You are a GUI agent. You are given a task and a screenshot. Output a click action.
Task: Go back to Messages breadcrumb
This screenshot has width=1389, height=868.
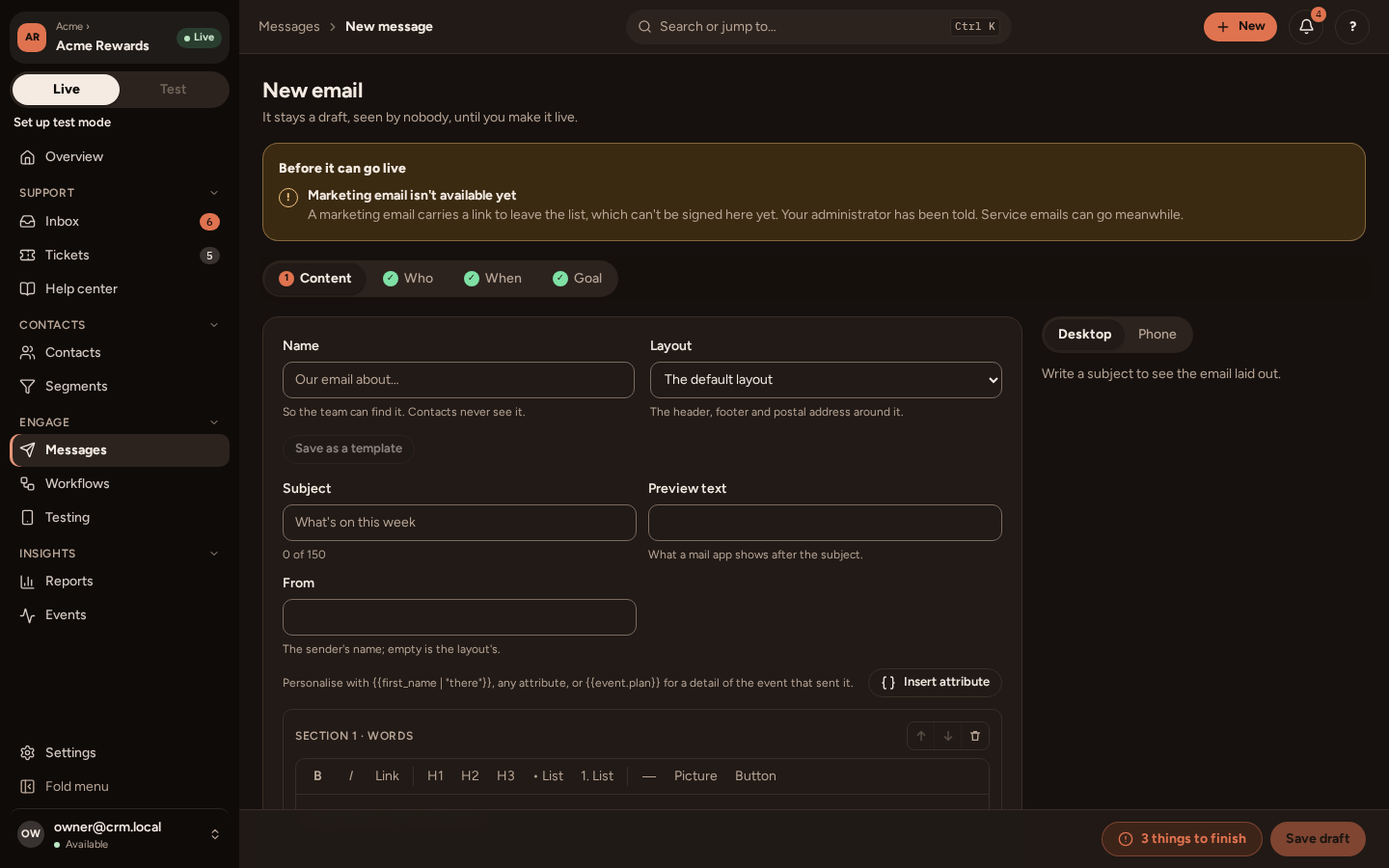click(289, 27)
